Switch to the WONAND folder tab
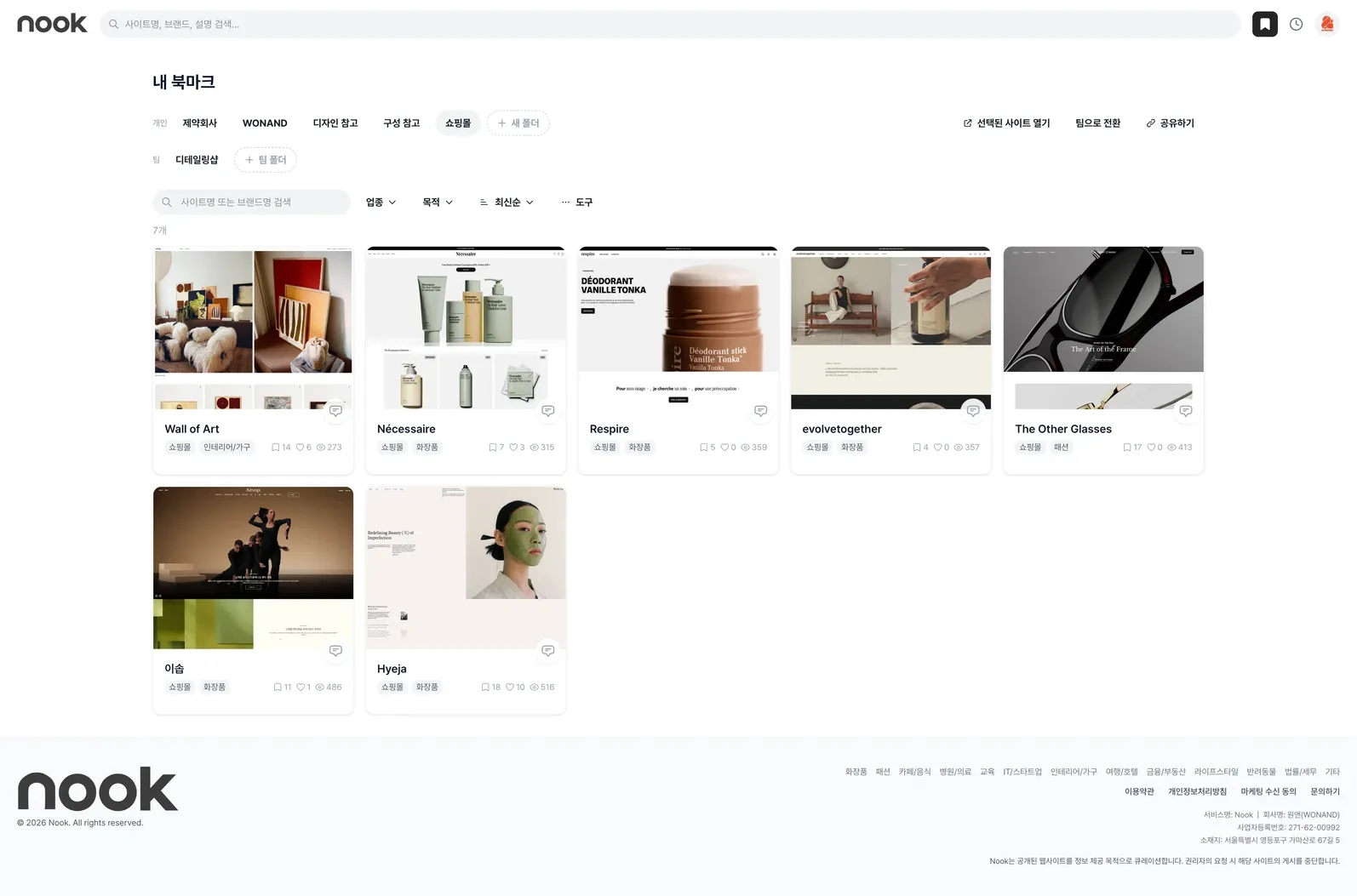 [265, 123]
